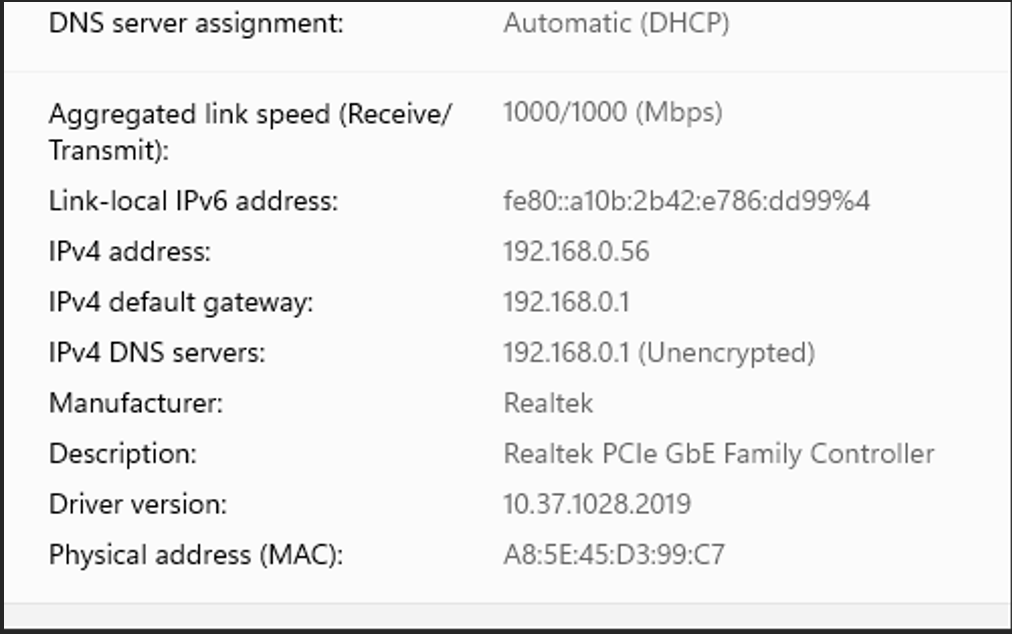This screenshot has width=1012, height=634.
Task: Select the Realtek PCIe GbE Family Controller text
Action: coord(718,454)
